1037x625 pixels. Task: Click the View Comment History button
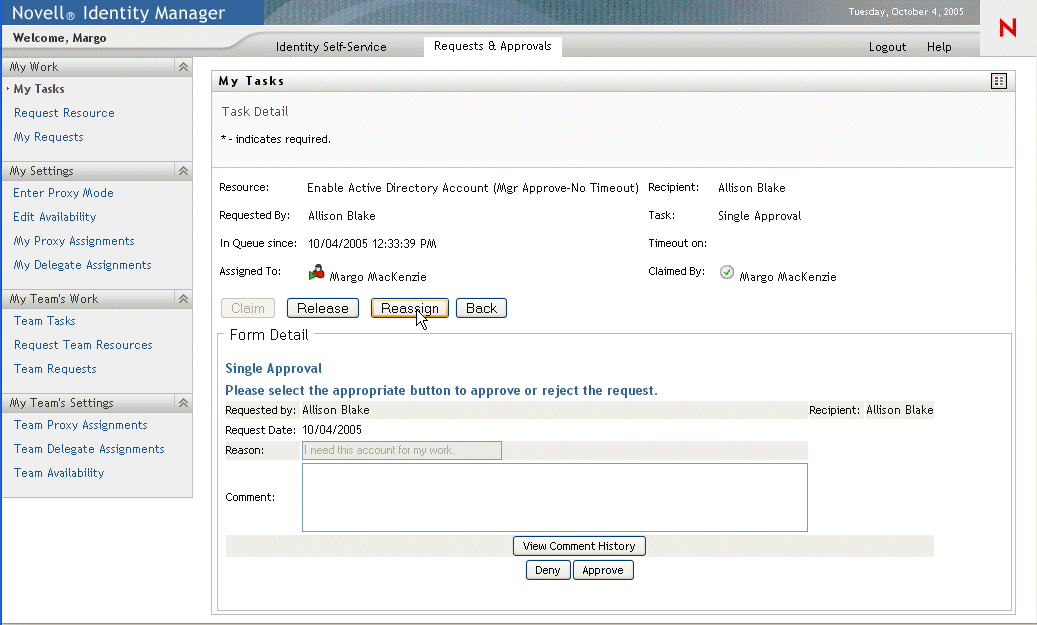coord(579,546)
